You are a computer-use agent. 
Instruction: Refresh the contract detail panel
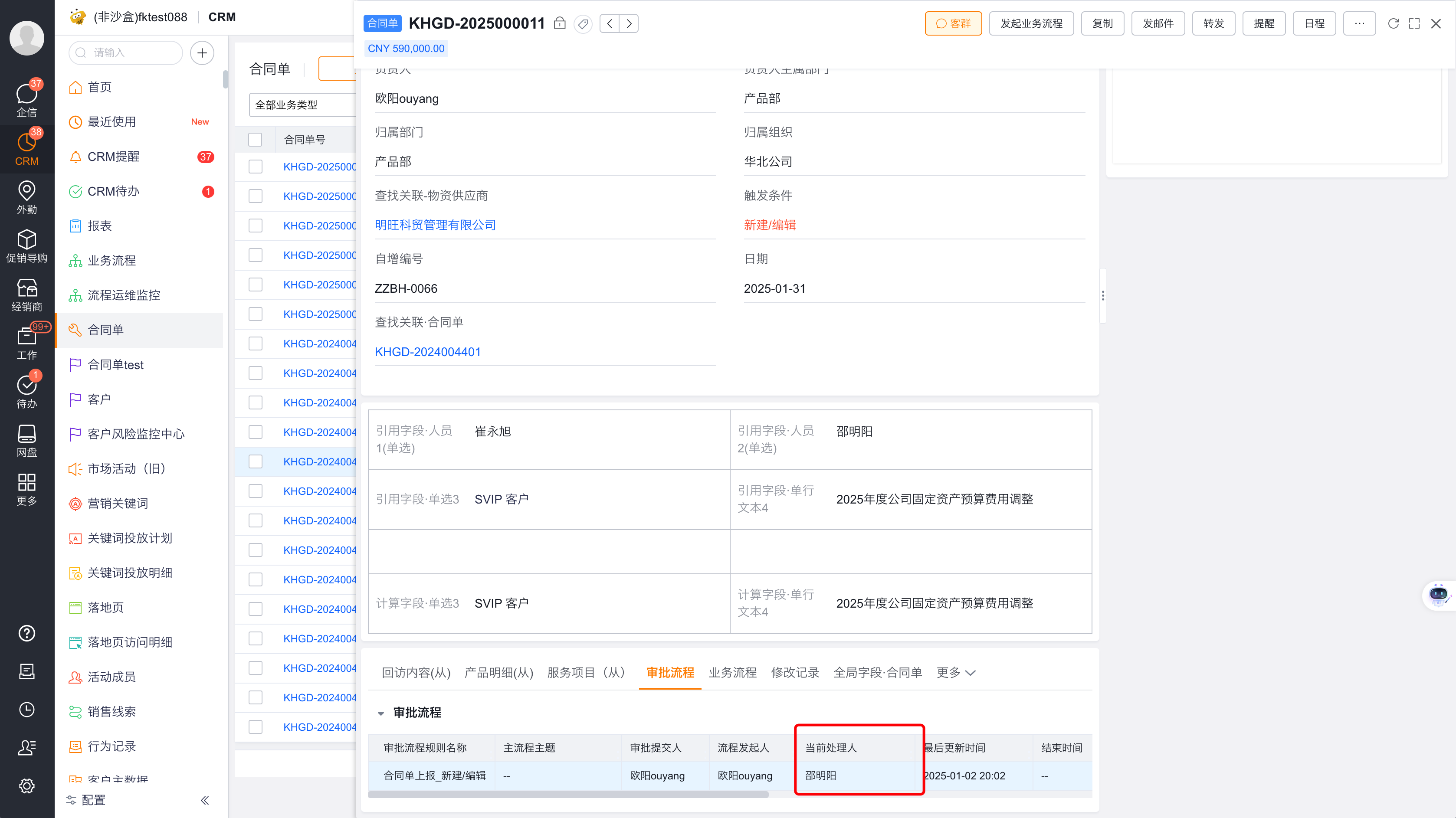(x=1393, y=23)
